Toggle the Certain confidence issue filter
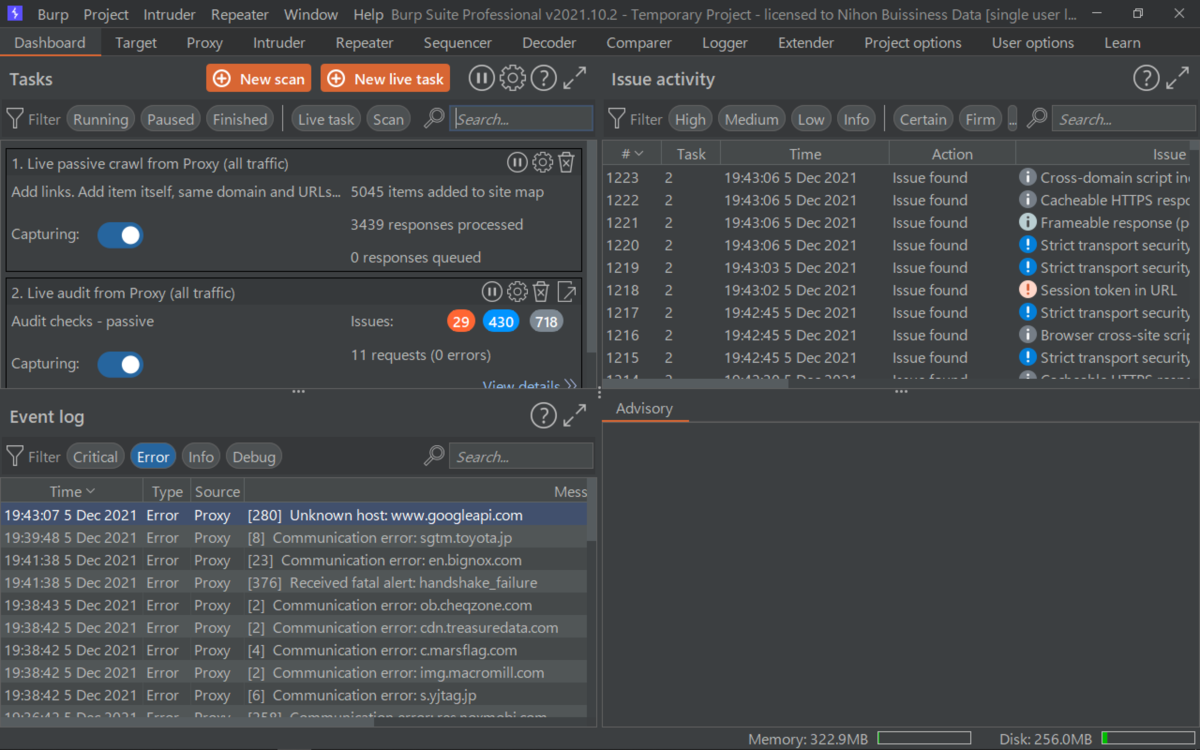 click(922, 119)
